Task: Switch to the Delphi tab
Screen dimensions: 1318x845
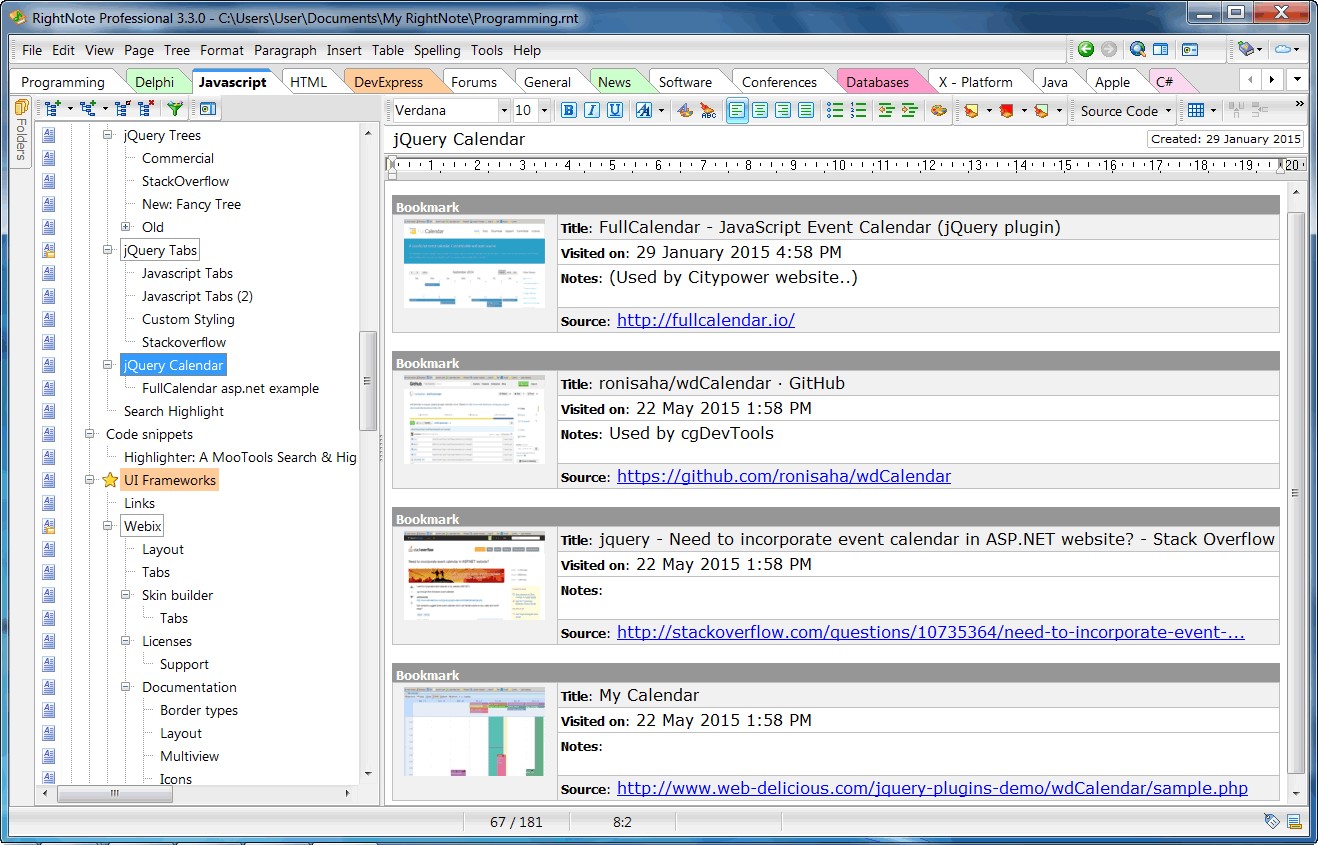Action: tap(154, 82)
